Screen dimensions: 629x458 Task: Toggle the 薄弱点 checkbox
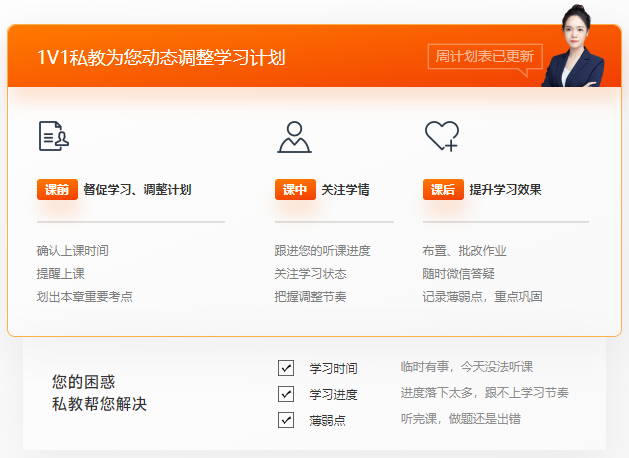click(286, 419)
